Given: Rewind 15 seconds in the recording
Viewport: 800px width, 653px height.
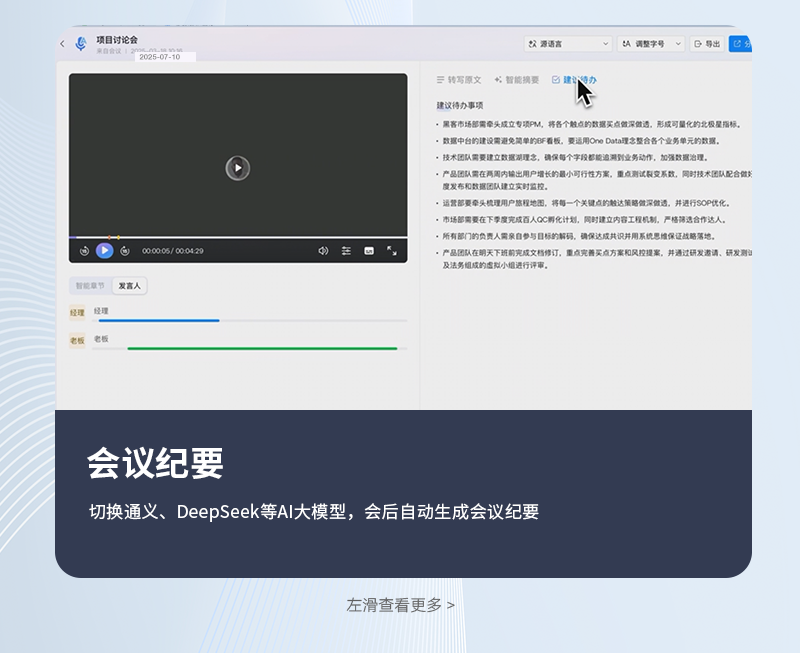Looking at the screenshot, I should [x=84, y=251].
